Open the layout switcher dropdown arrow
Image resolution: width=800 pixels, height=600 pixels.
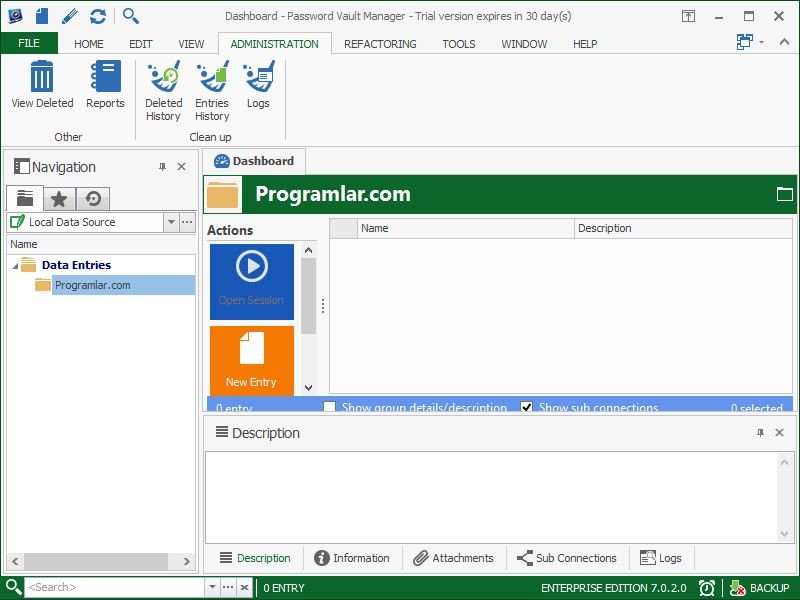click(x=761, y=42)
